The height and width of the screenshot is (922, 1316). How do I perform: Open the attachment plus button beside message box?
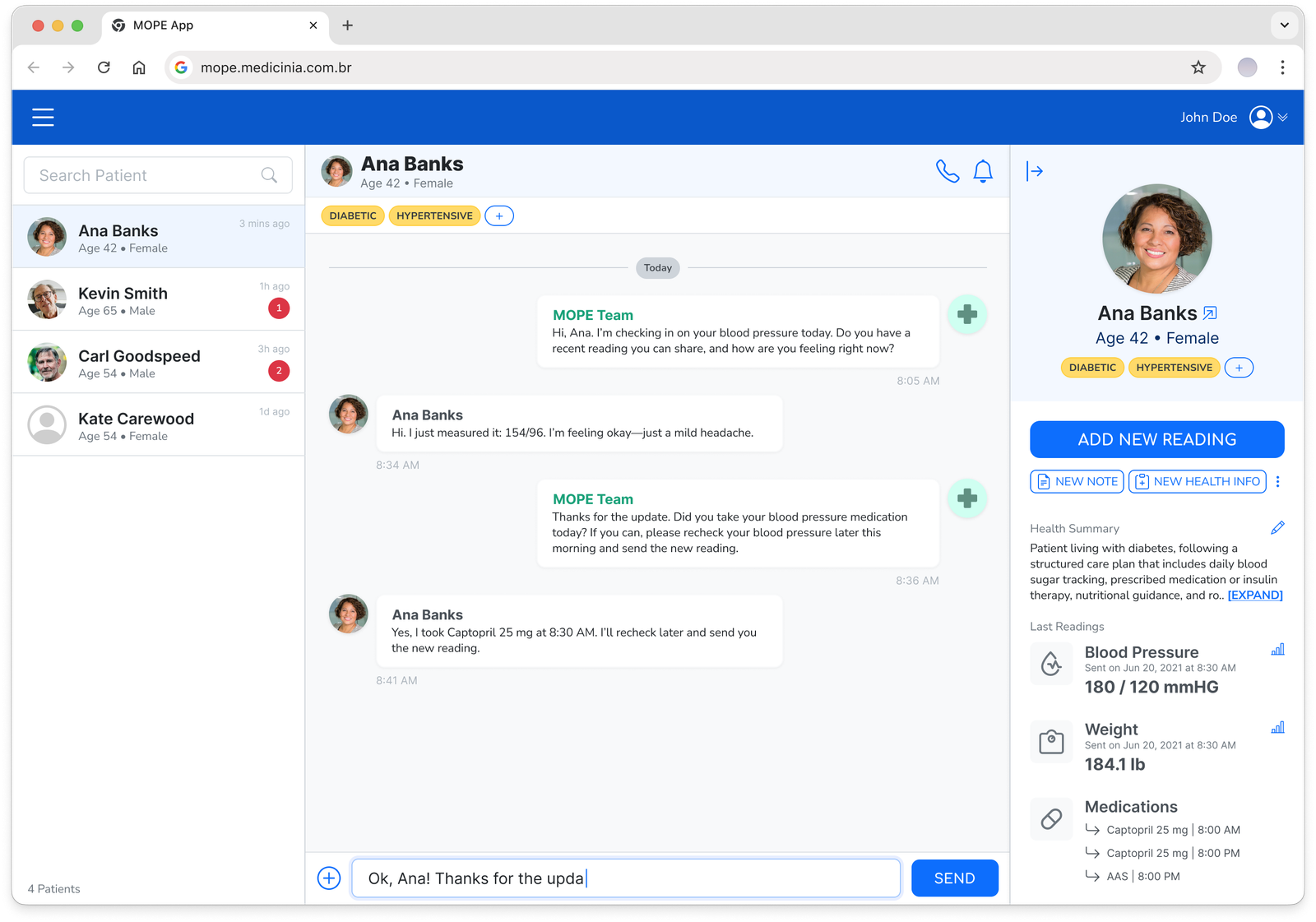pos(329,878)
